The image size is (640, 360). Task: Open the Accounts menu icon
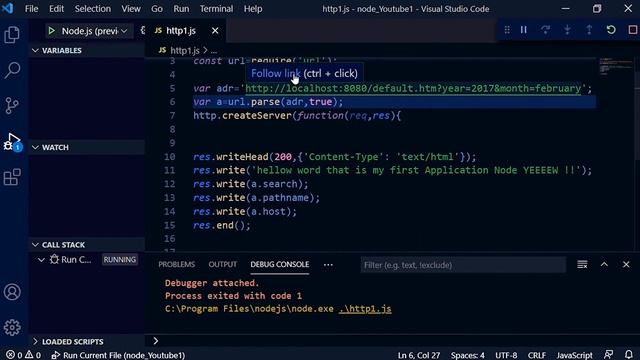[12, 292]
